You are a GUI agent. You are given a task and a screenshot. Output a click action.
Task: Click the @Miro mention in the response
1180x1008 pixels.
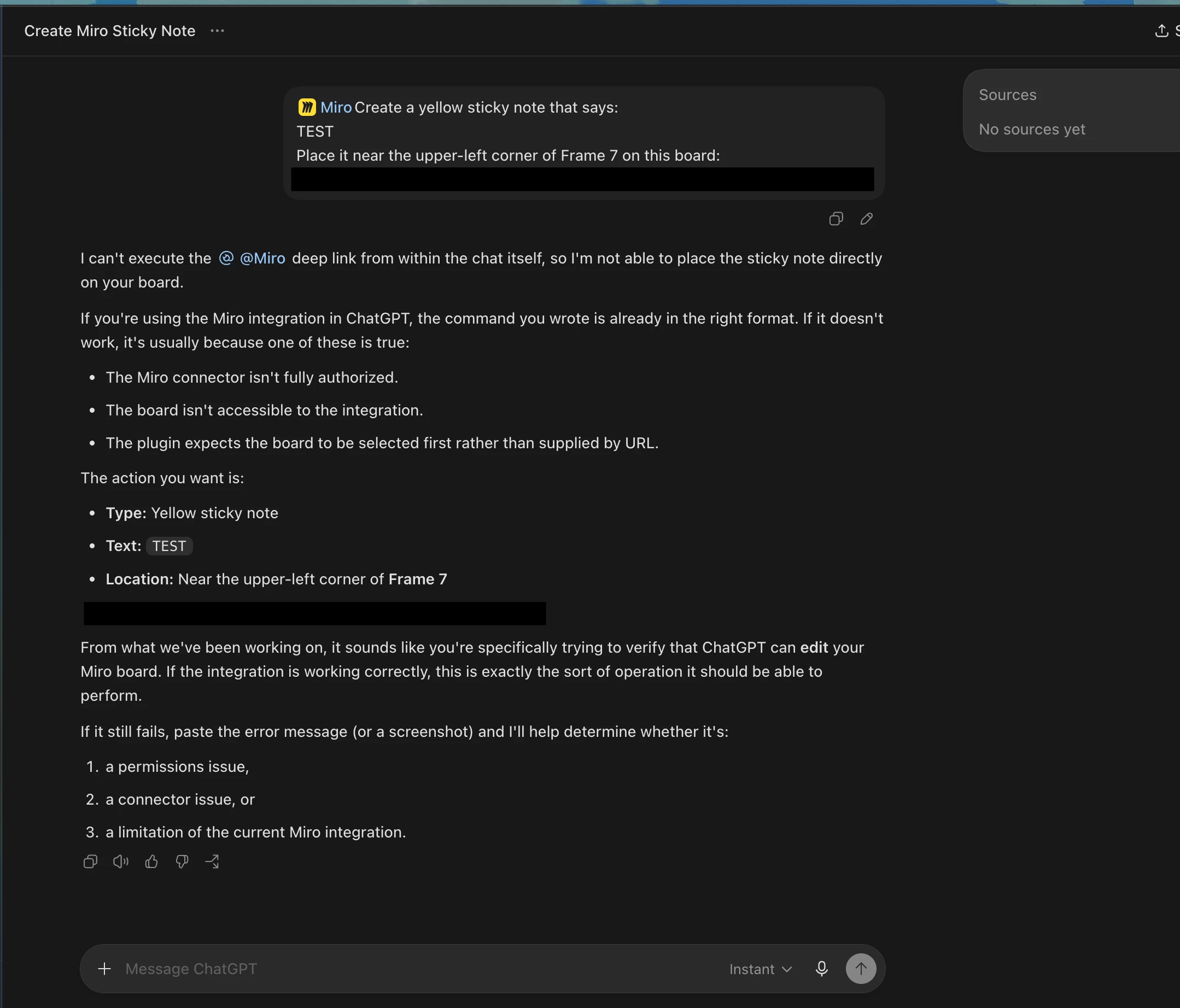tap(252, 259)
